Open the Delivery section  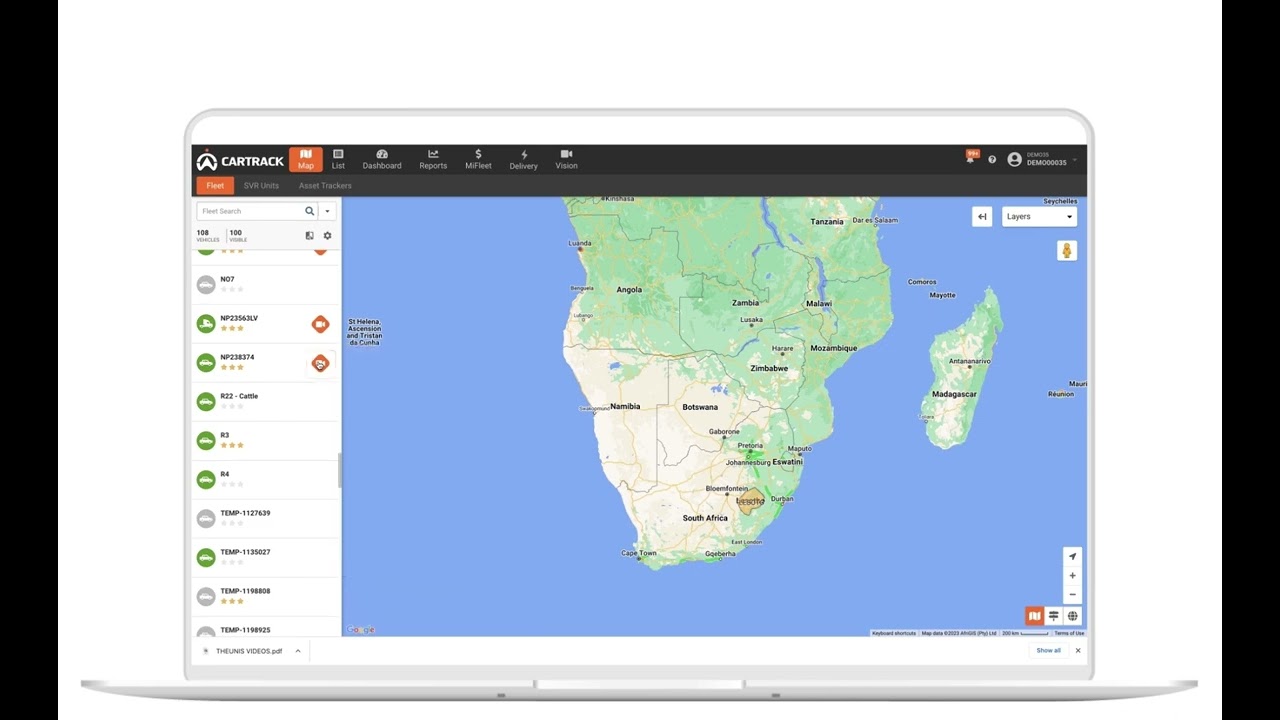524,160
